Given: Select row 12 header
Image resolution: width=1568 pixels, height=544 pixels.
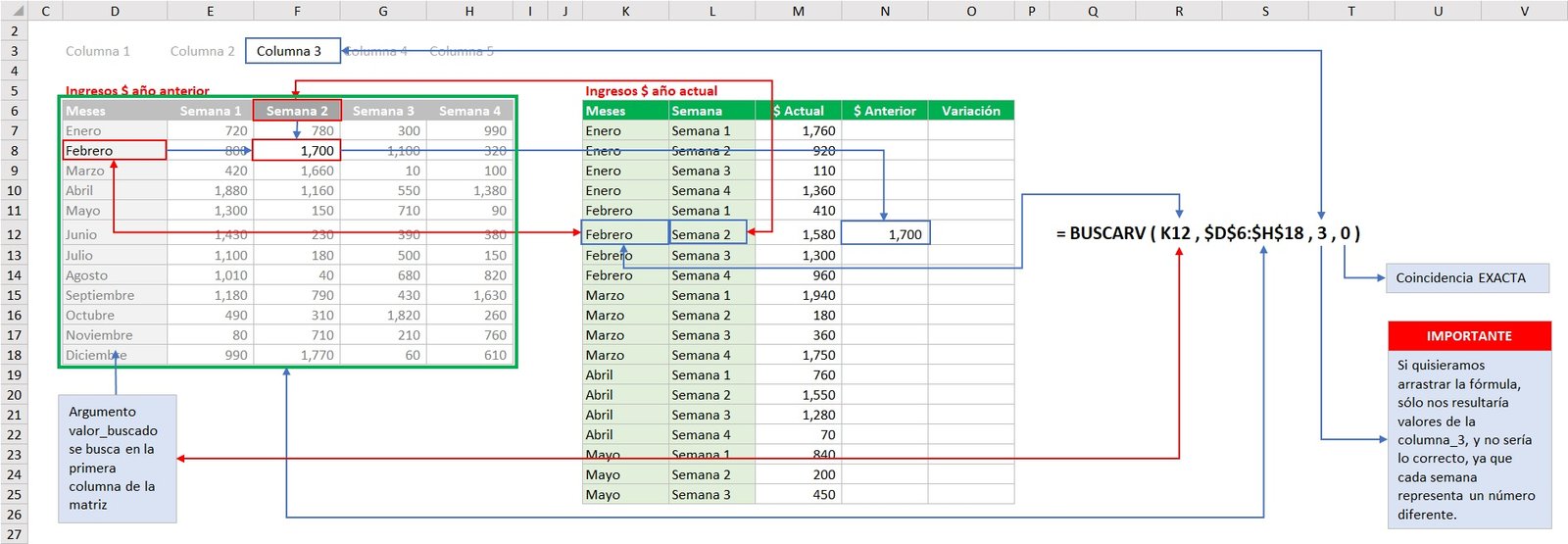Looking at the screenshot, I should click(x=14, y=234).
